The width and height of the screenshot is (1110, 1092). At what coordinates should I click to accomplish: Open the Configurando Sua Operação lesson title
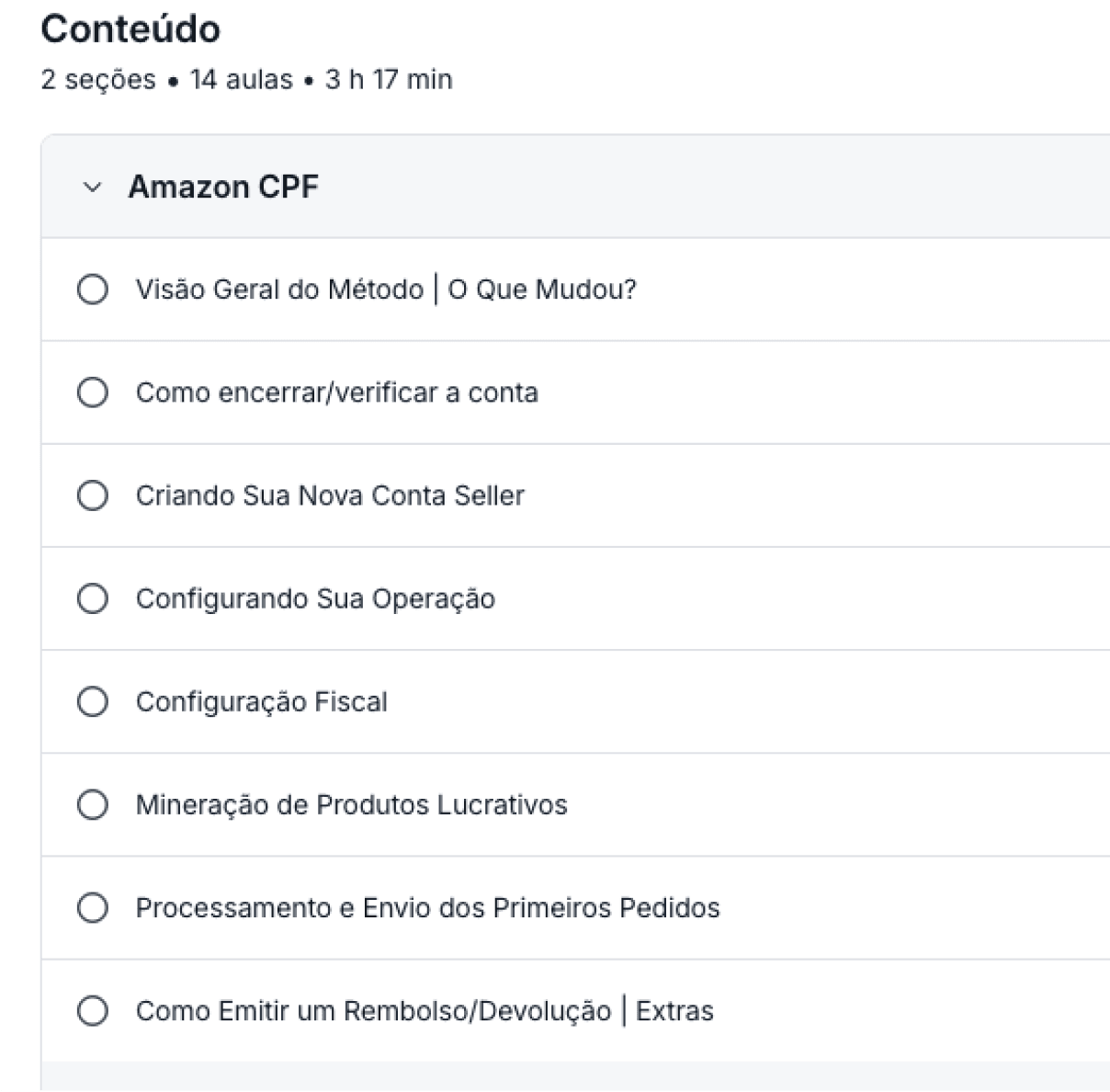coord(315,598)
